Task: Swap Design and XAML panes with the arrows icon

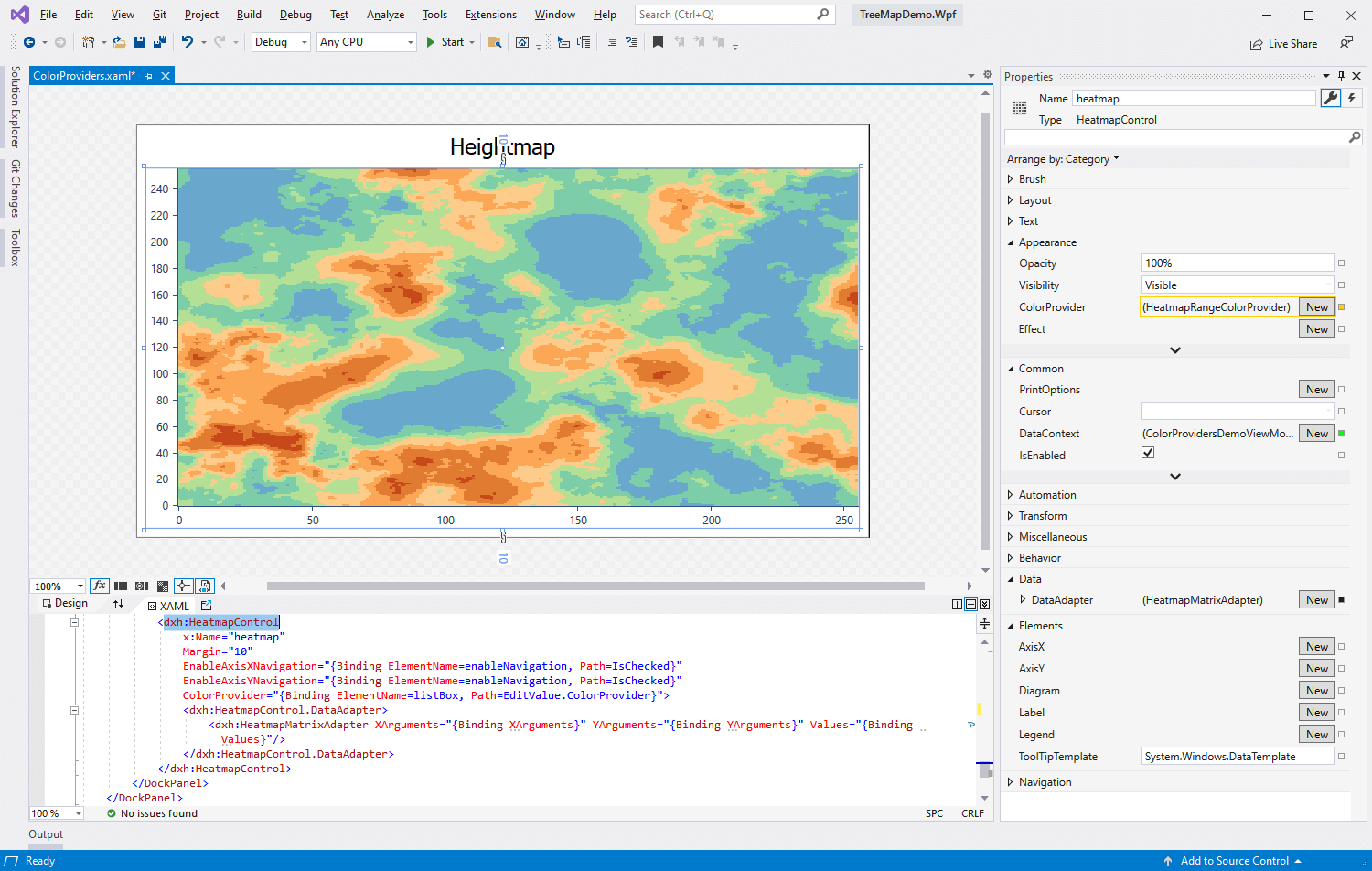Action: 118,604
